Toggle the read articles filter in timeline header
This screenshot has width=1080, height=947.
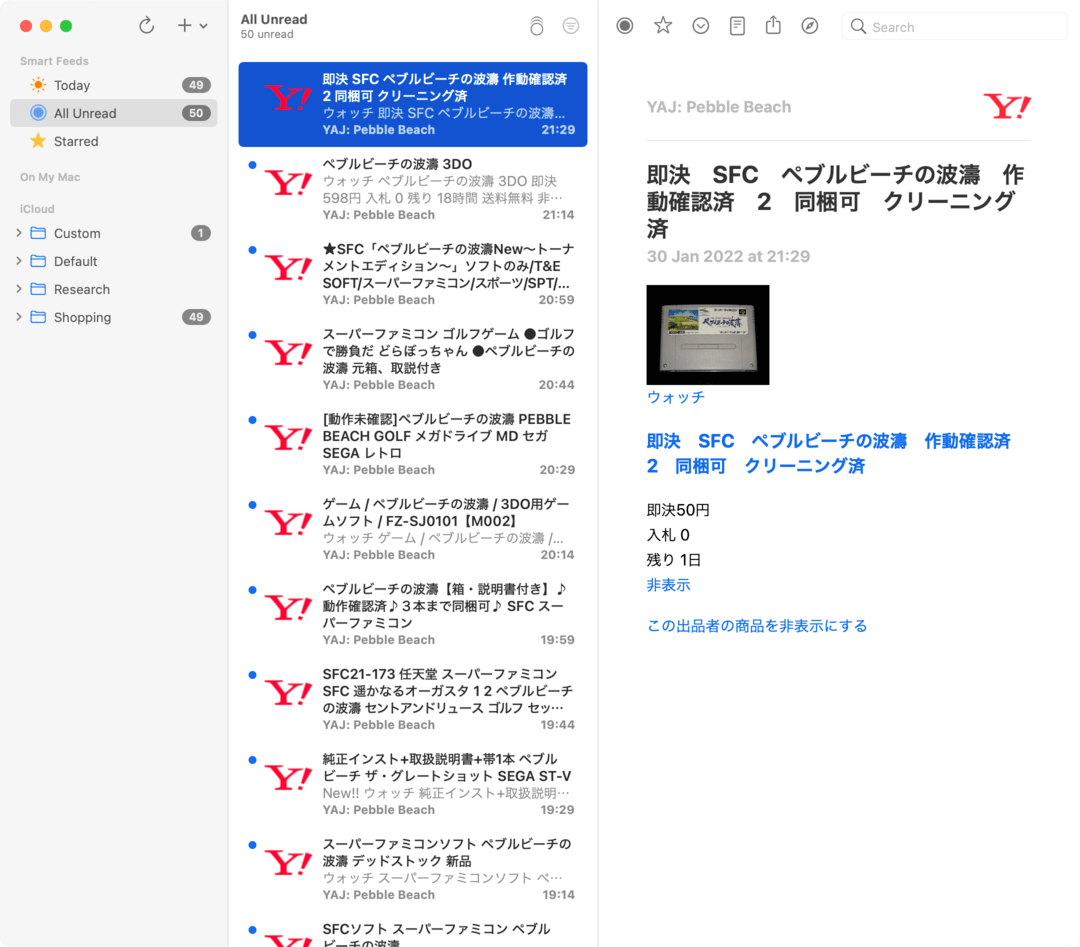click(571, 27)
